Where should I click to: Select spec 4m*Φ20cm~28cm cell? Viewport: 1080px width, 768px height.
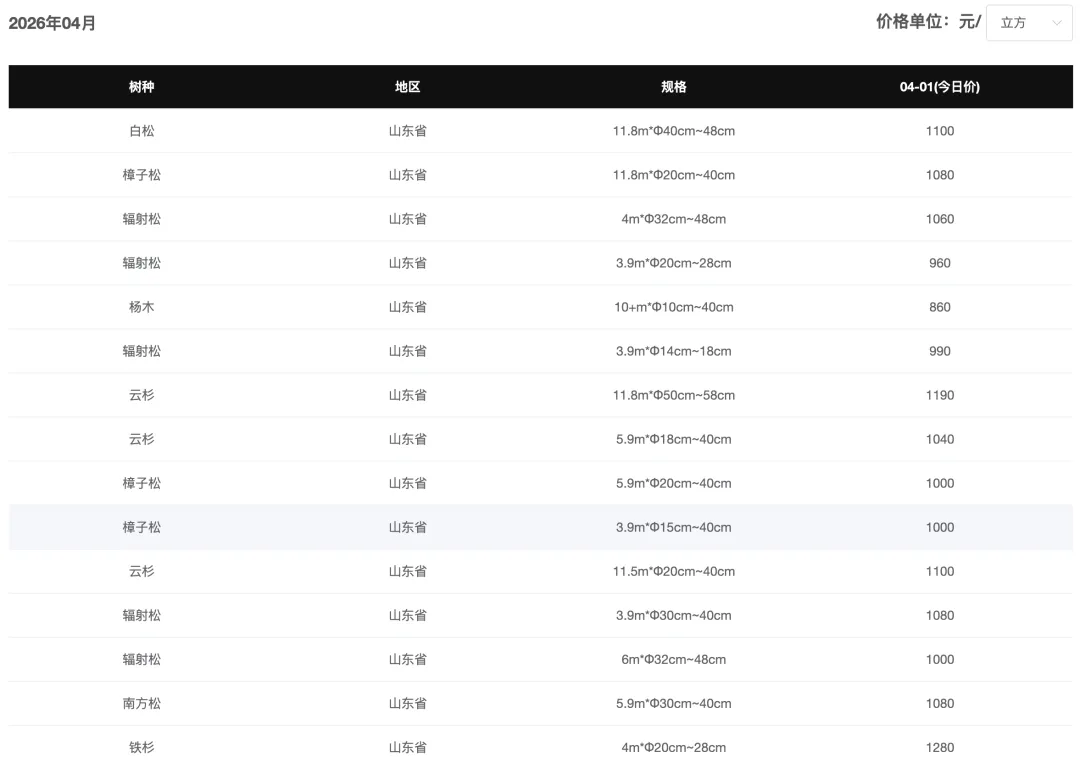click(x=674, y=748)
